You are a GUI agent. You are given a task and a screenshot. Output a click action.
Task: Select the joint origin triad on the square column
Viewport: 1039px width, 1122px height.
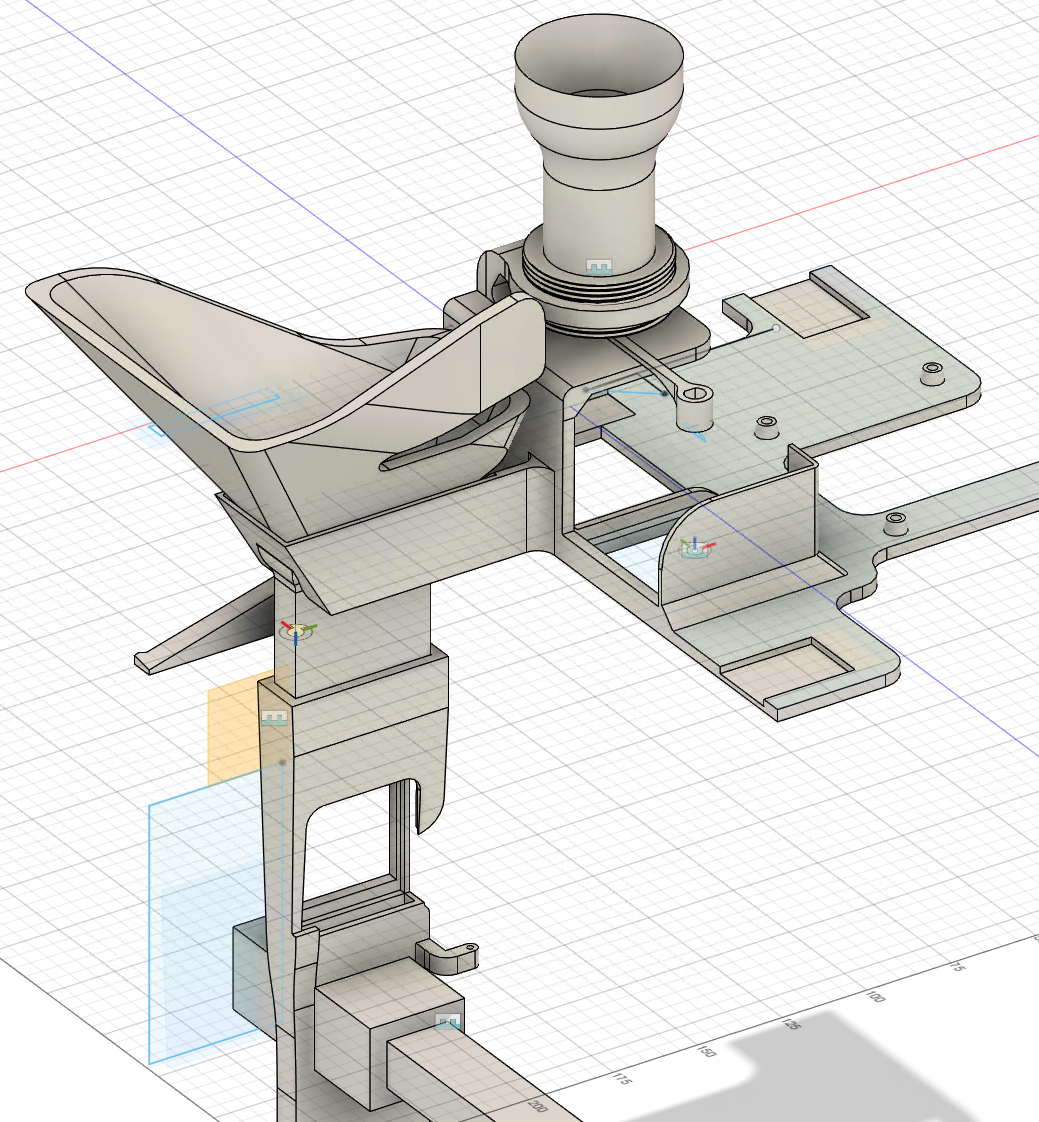297,630
